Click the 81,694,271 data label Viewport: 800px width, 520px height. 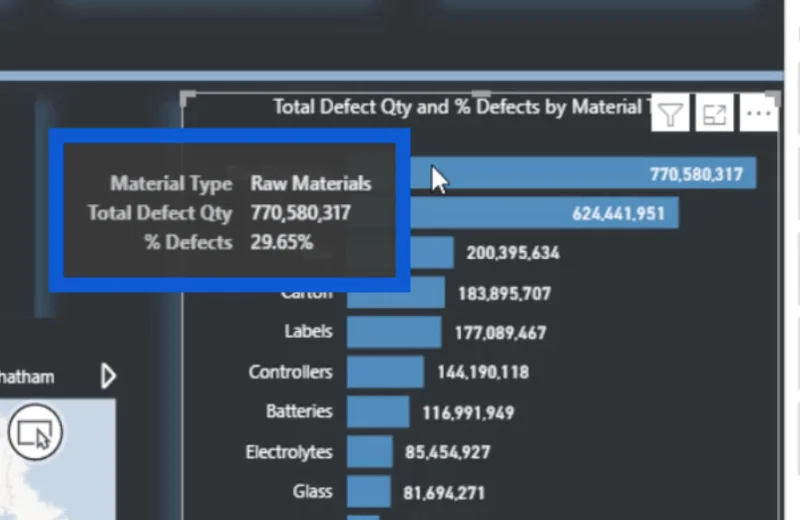pyautogui.click(x=444, y=492)
